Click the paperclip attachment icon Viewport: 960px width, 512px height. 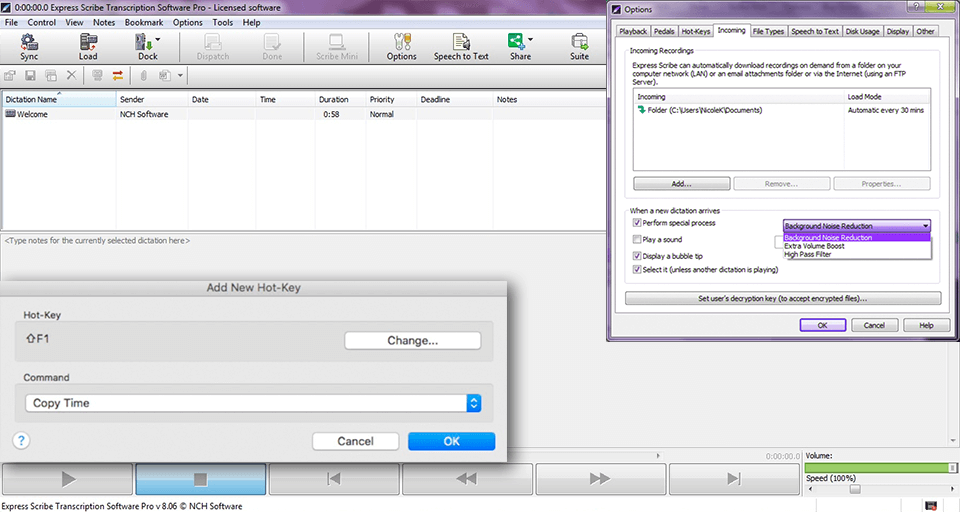click(x=143, y=76)
